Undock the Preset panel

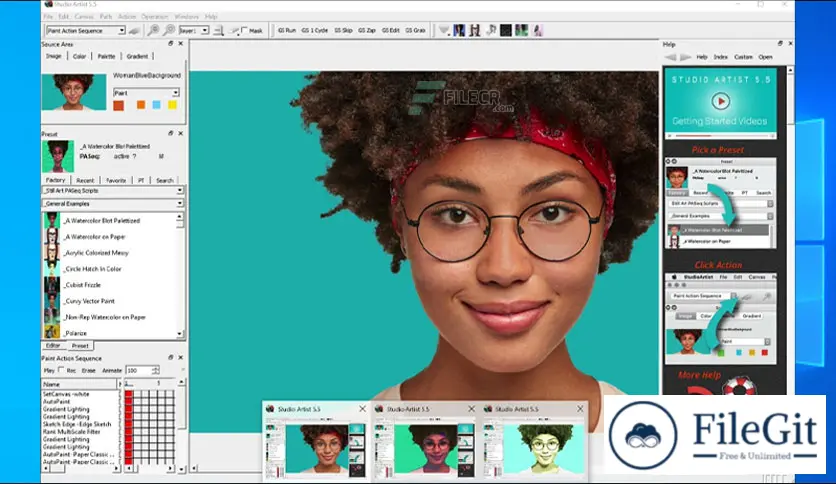(171, 133)
